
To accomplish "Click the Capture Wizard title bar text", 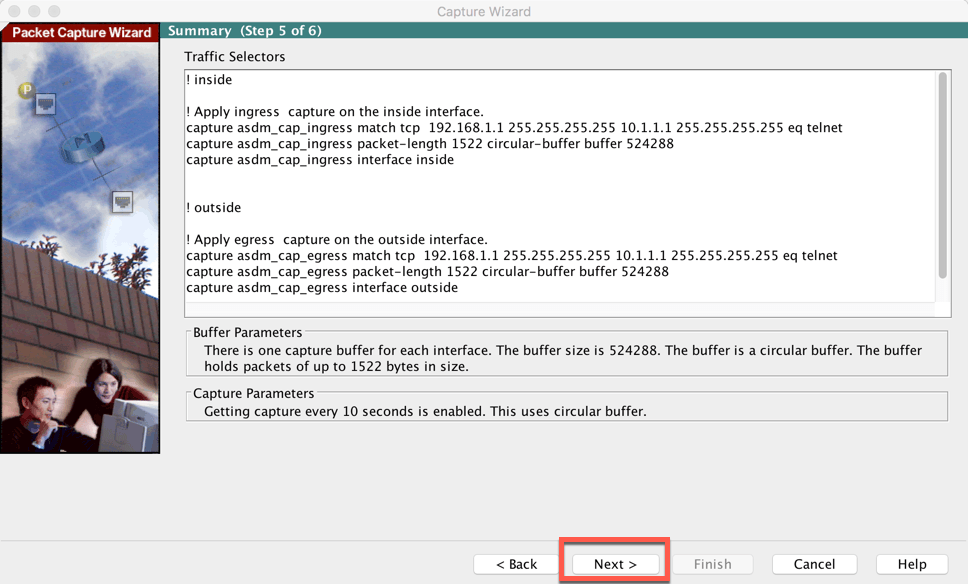I will (483, 11).
